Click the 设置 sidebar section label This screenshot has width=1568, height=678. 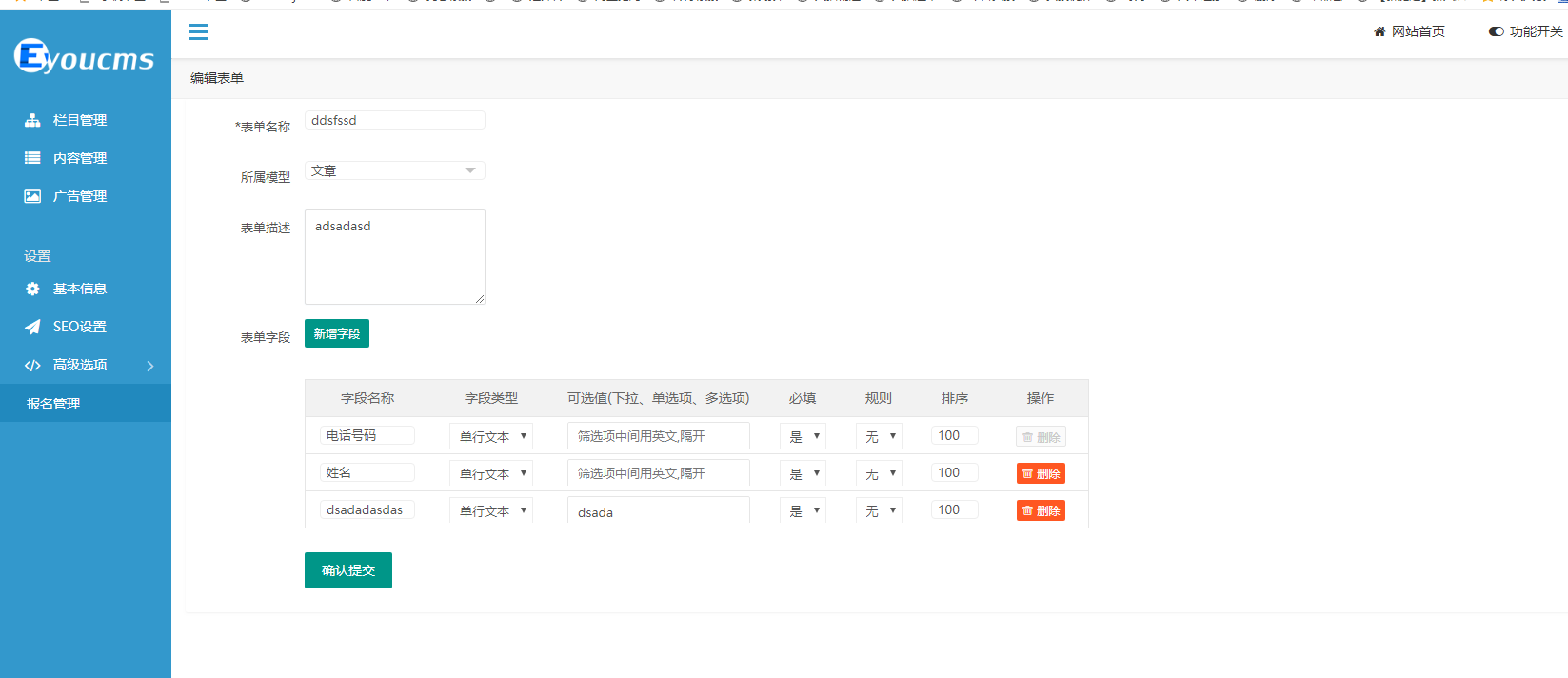37,256
